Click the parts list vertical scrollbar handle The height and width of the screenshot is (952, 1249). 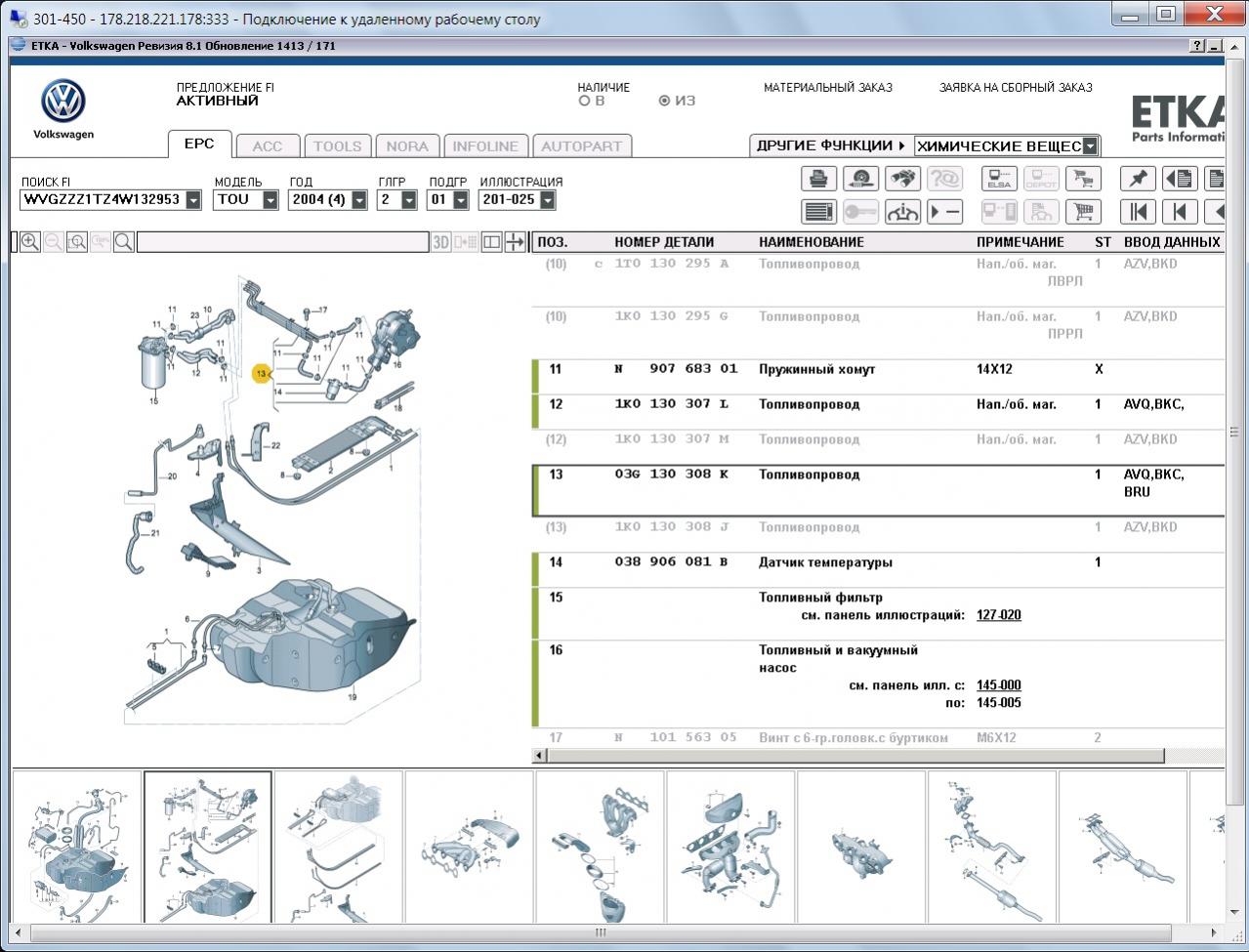1234,432
